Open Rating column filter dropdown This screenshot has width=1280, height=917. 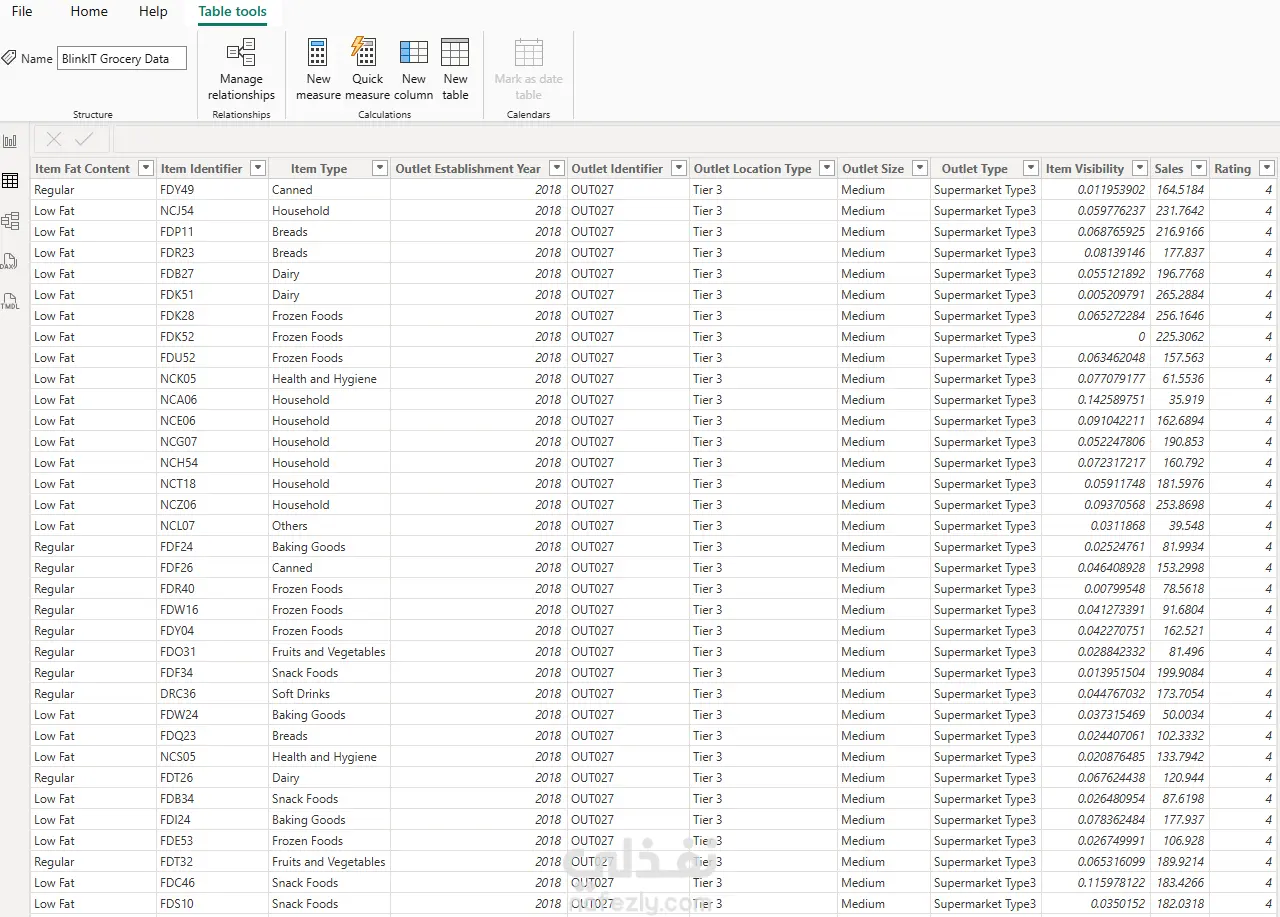[1267, 168]
